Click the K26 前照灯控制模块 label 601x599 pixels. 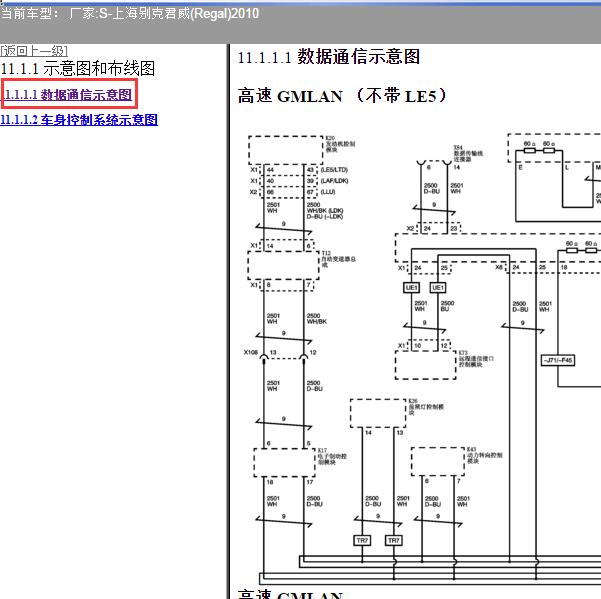pos(426,407)
